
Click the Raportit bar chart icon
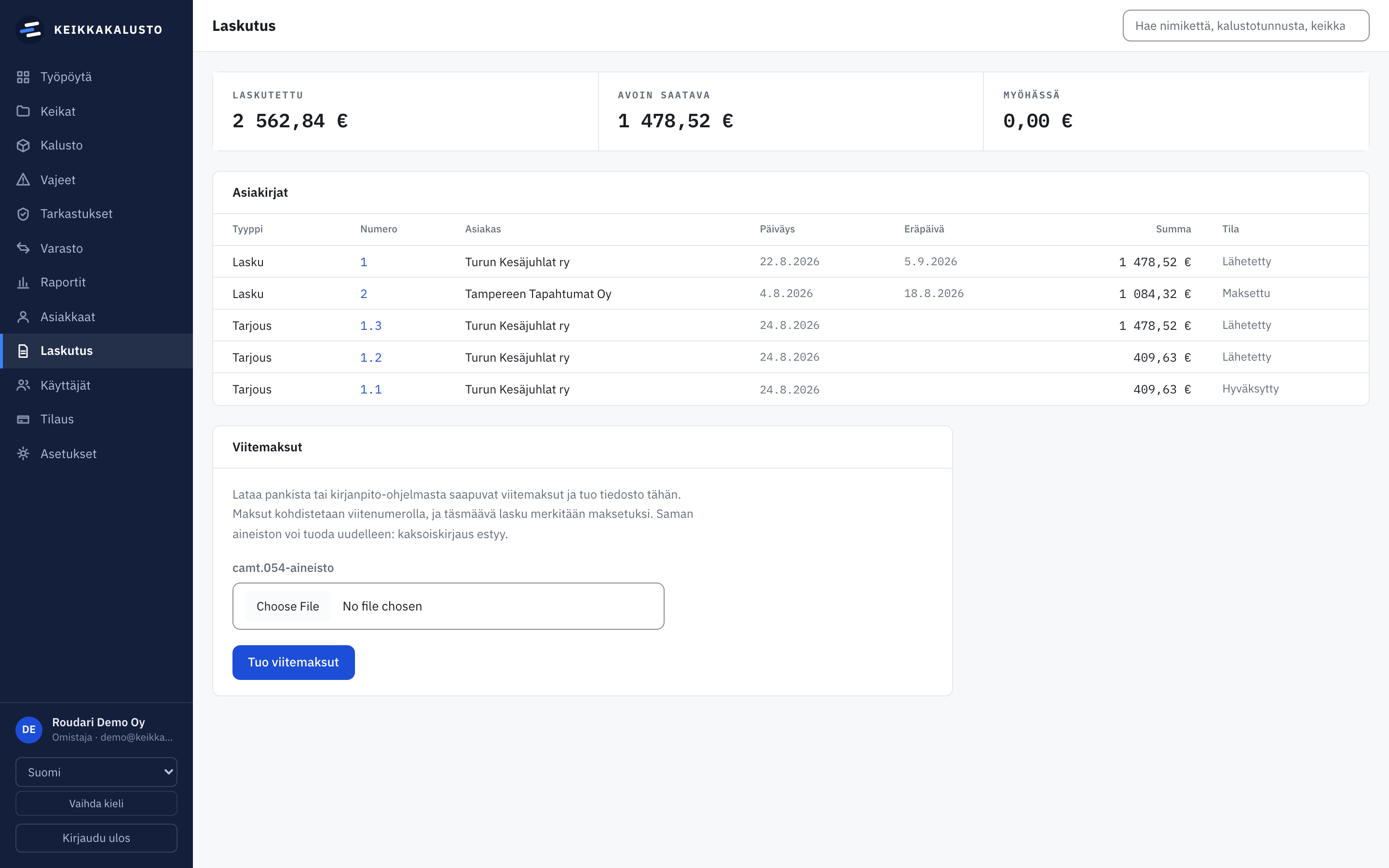pos(23,283)
